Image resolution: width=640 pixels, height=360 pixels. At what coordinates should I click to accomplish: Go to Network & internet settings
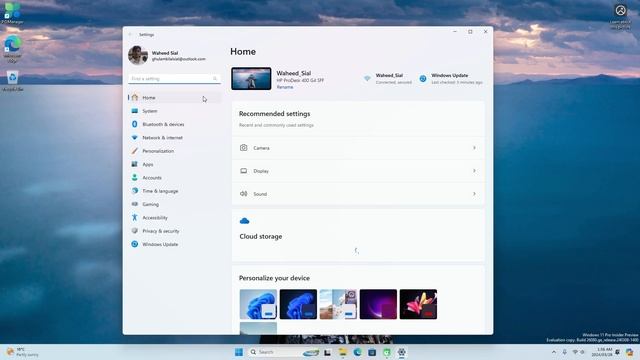pyautogui.click(x=174, y=138)
